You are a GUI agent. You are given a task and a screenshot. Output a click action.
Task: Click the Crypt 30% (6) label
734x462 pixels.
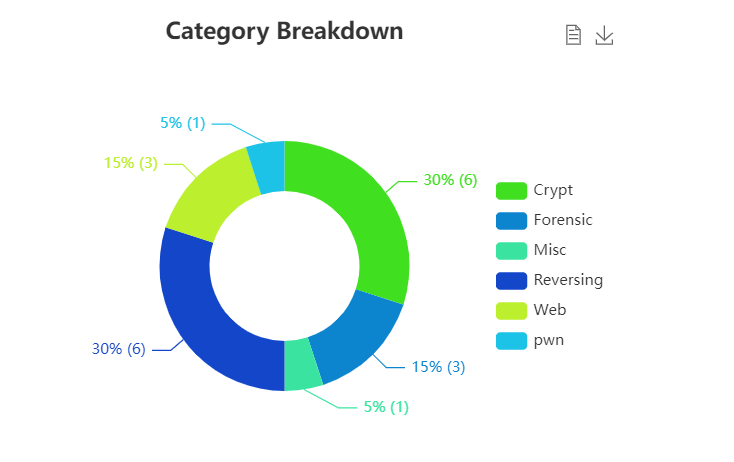pos(450,180)
